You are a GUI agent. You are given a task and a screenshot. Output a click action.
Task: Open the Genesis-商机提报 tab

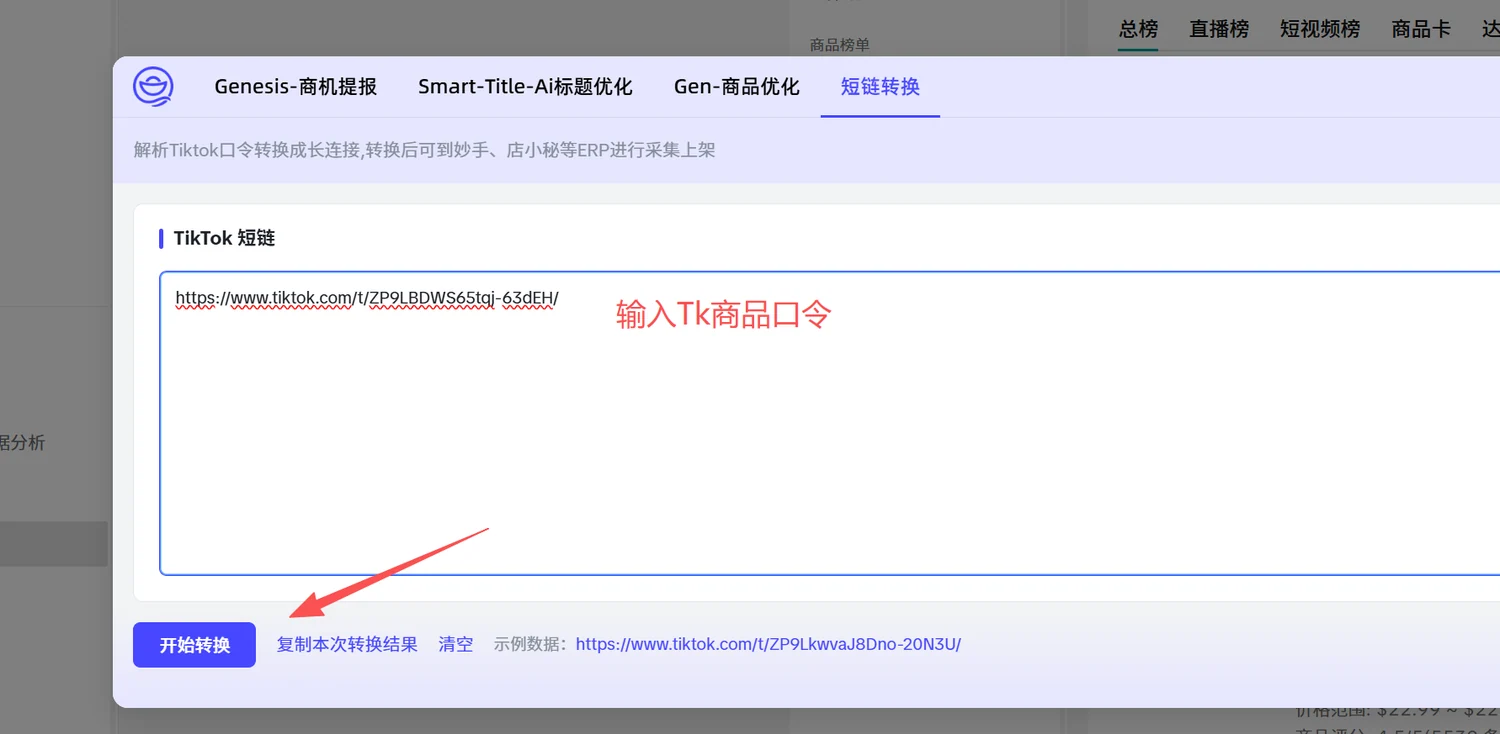pyautogui.click(x=296, y=87)
